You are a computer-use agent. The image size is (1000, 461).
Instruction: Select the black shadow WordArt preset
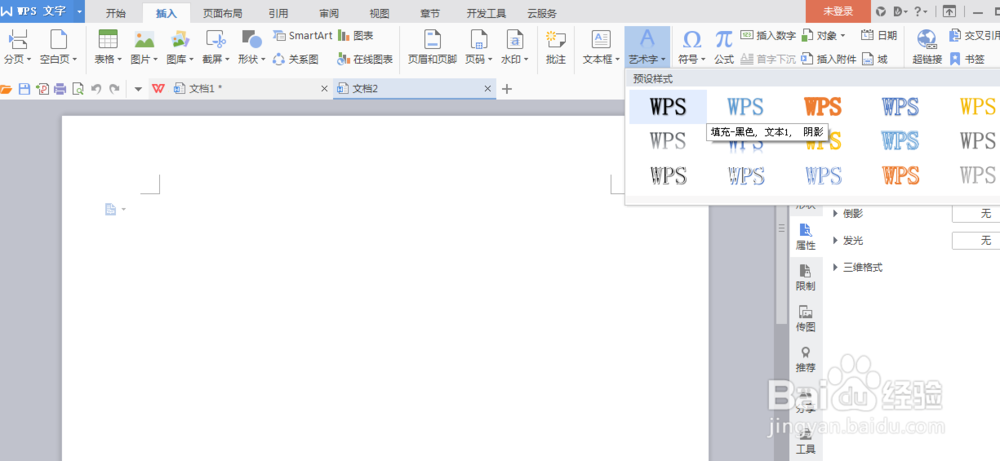668,106
